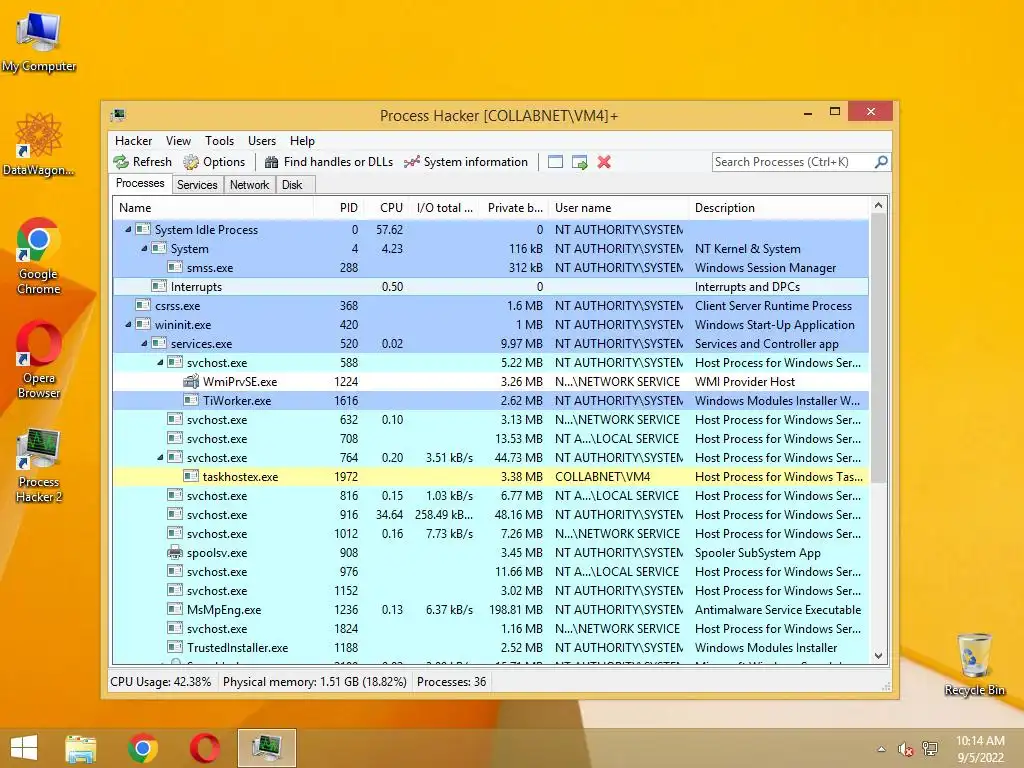The image size is (1024, 768).
Task: Switch to the Disk tab
Action: [x=292, y=185]
